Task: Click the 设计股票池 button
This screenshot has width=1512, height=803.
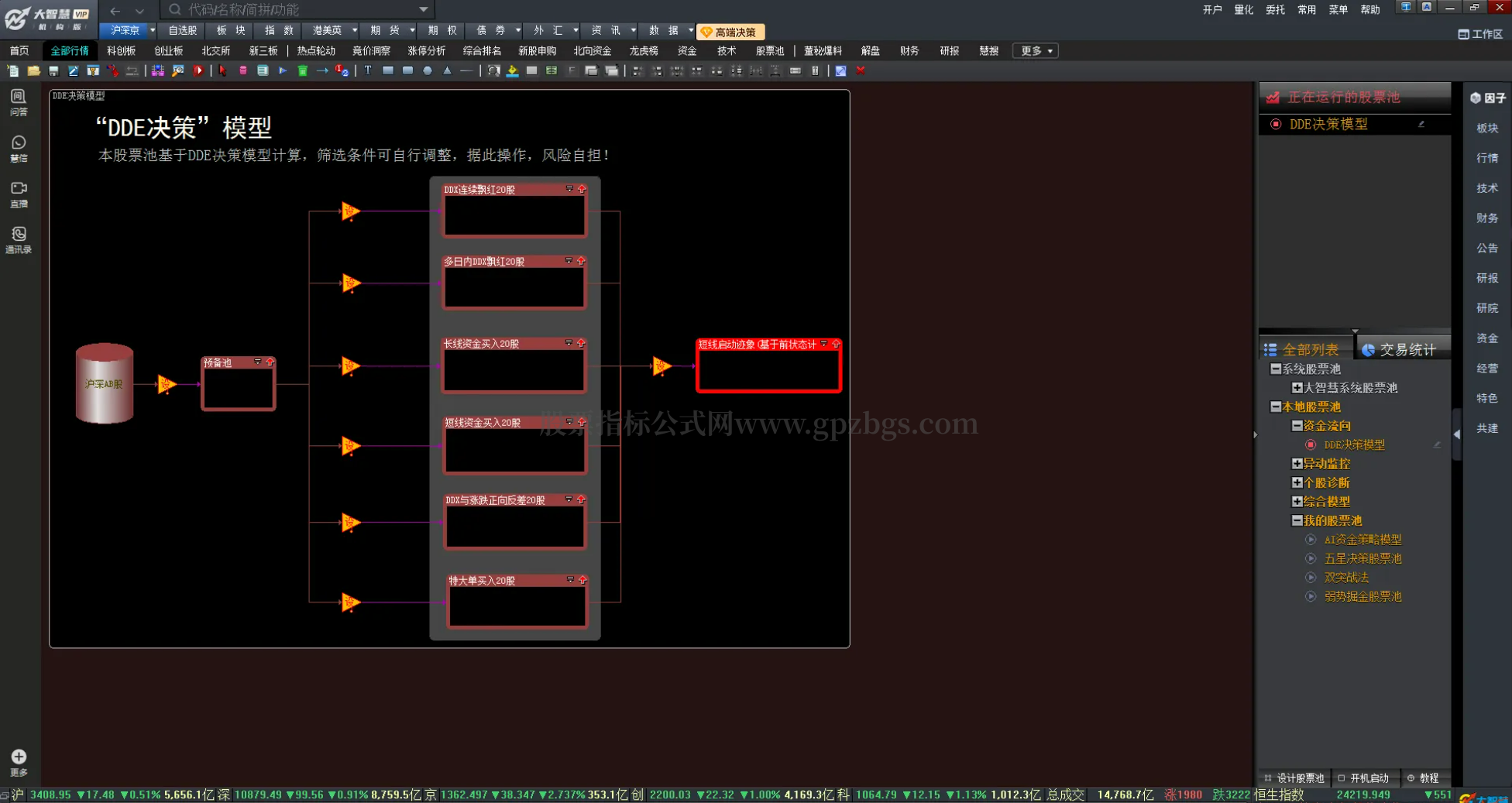Action: 1294,778
